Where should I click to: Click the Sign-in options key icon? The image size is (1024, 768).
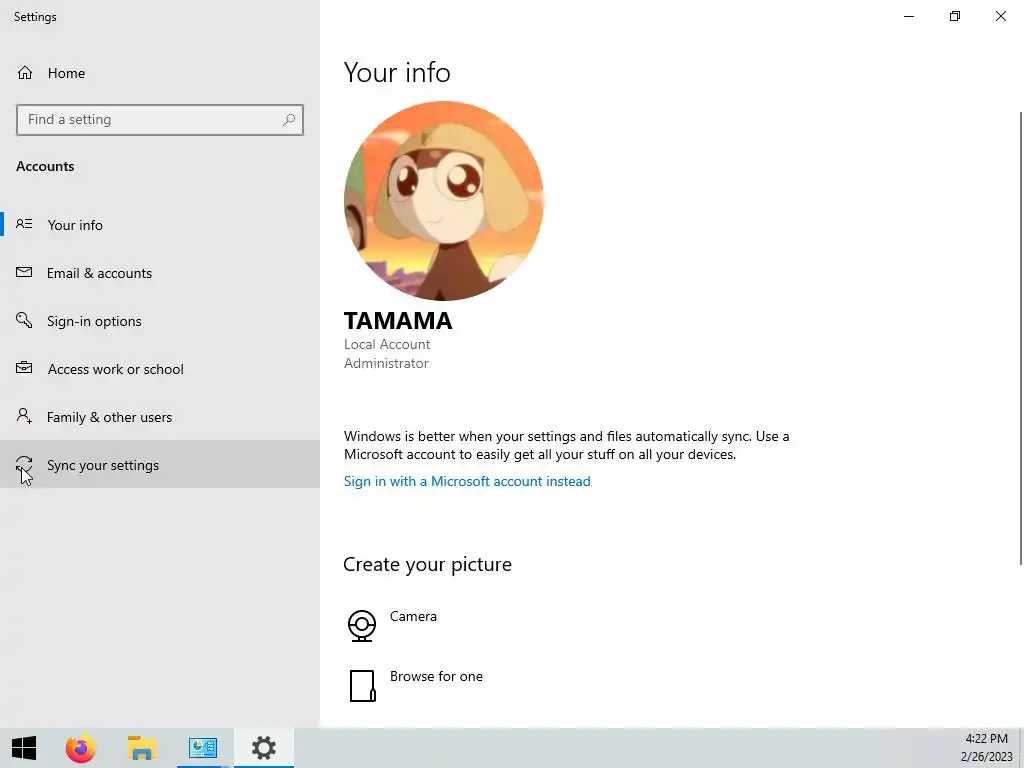point(24,320)
